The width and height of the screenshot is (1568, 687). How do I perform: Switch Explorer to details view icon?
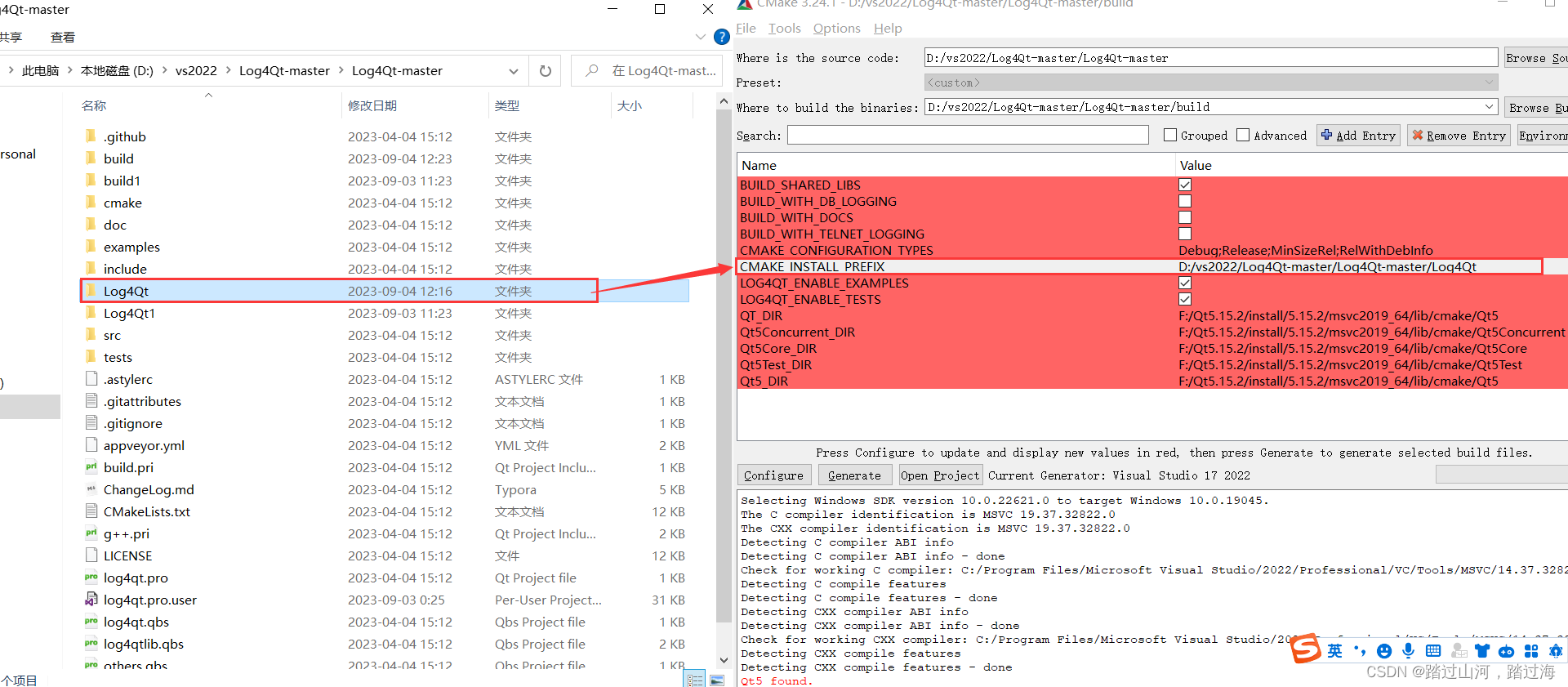coord(696,680)
